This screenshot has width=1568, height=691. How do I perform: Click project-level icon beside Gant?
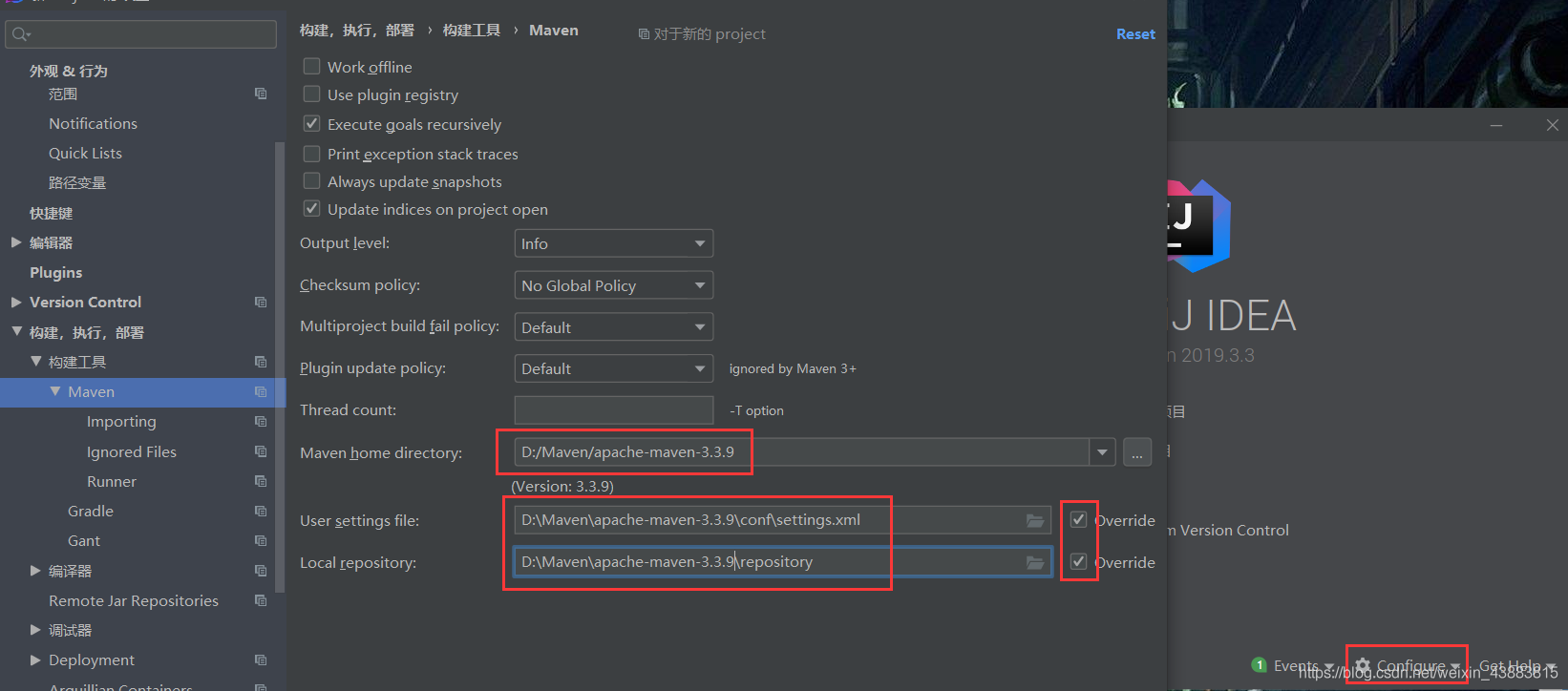[x=261, y=540]
